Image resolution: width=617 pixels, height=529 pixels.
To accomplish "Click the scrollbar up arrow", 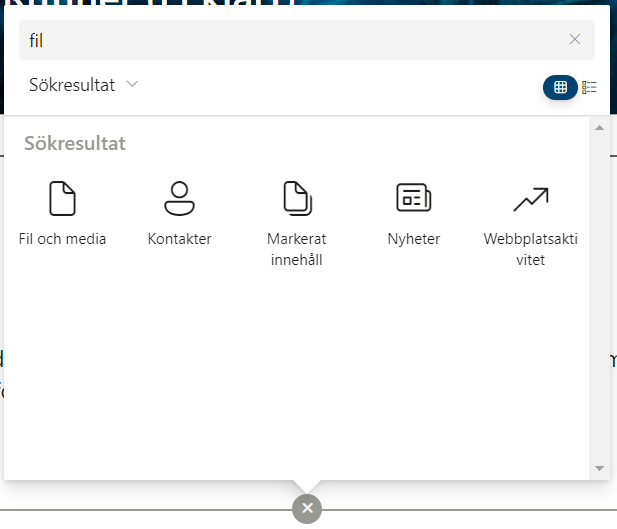I will 599,128.
